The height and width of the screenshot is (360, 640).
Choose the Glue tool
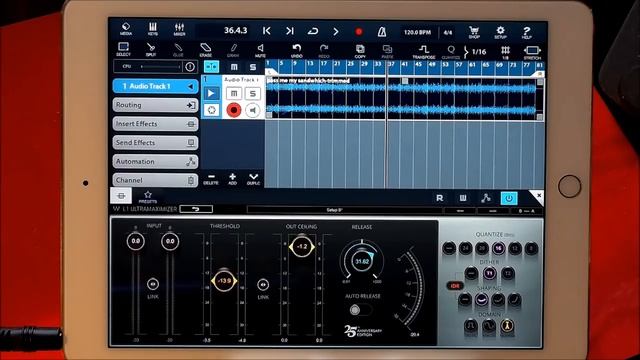click(178, 50)
